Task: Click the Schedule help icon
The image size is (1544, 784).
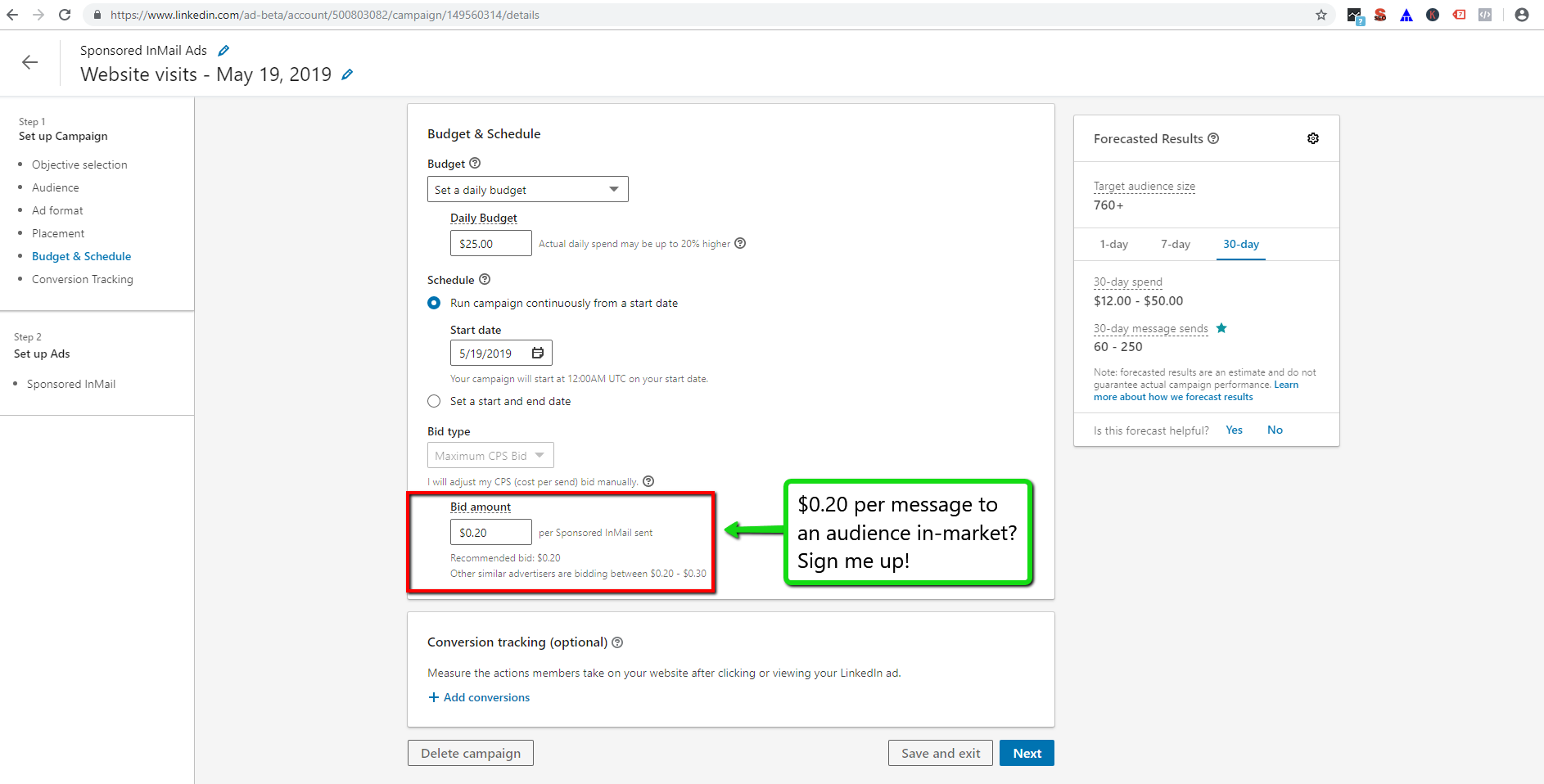Action: [485, 279]
